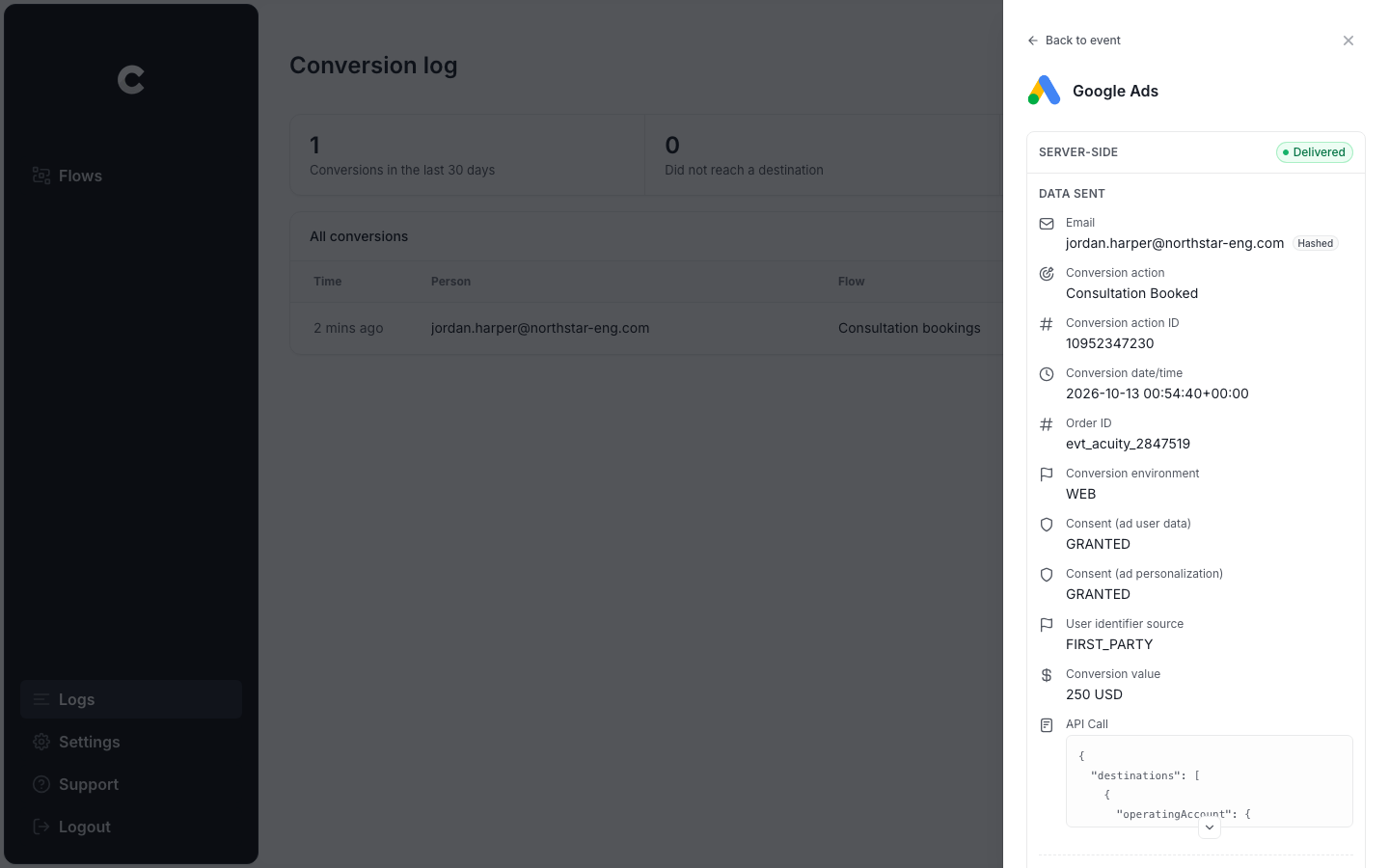Click the Consultation bookings flow cell
Viewport: 1389px width, 868px height.
[x=910, y=328]
